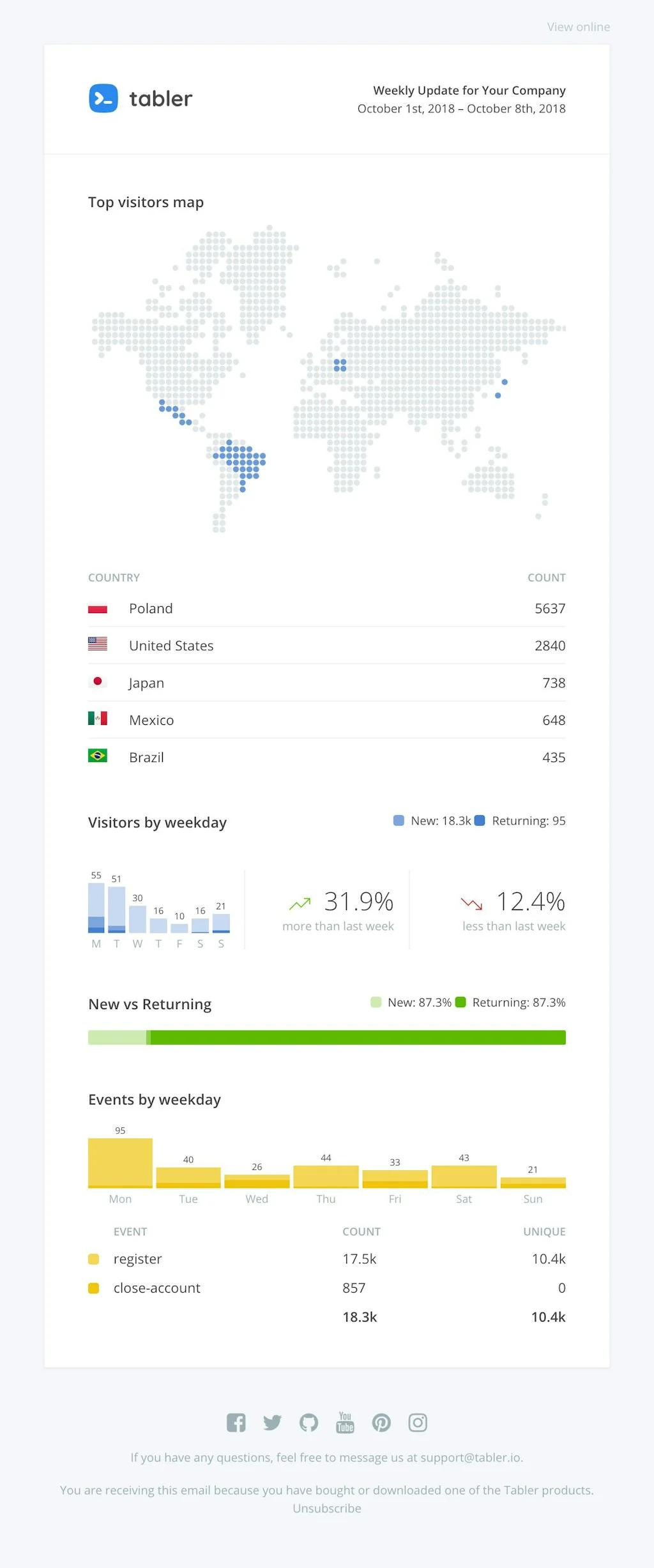Open the YouTube social icon

pyautogui.click(x=345, y=1422)
